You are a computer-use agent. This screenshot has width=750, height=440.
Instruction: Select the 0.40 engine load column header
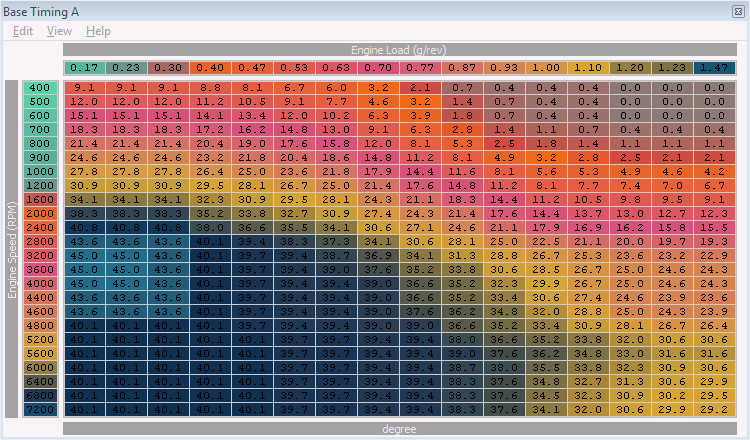tap(210, 68)
